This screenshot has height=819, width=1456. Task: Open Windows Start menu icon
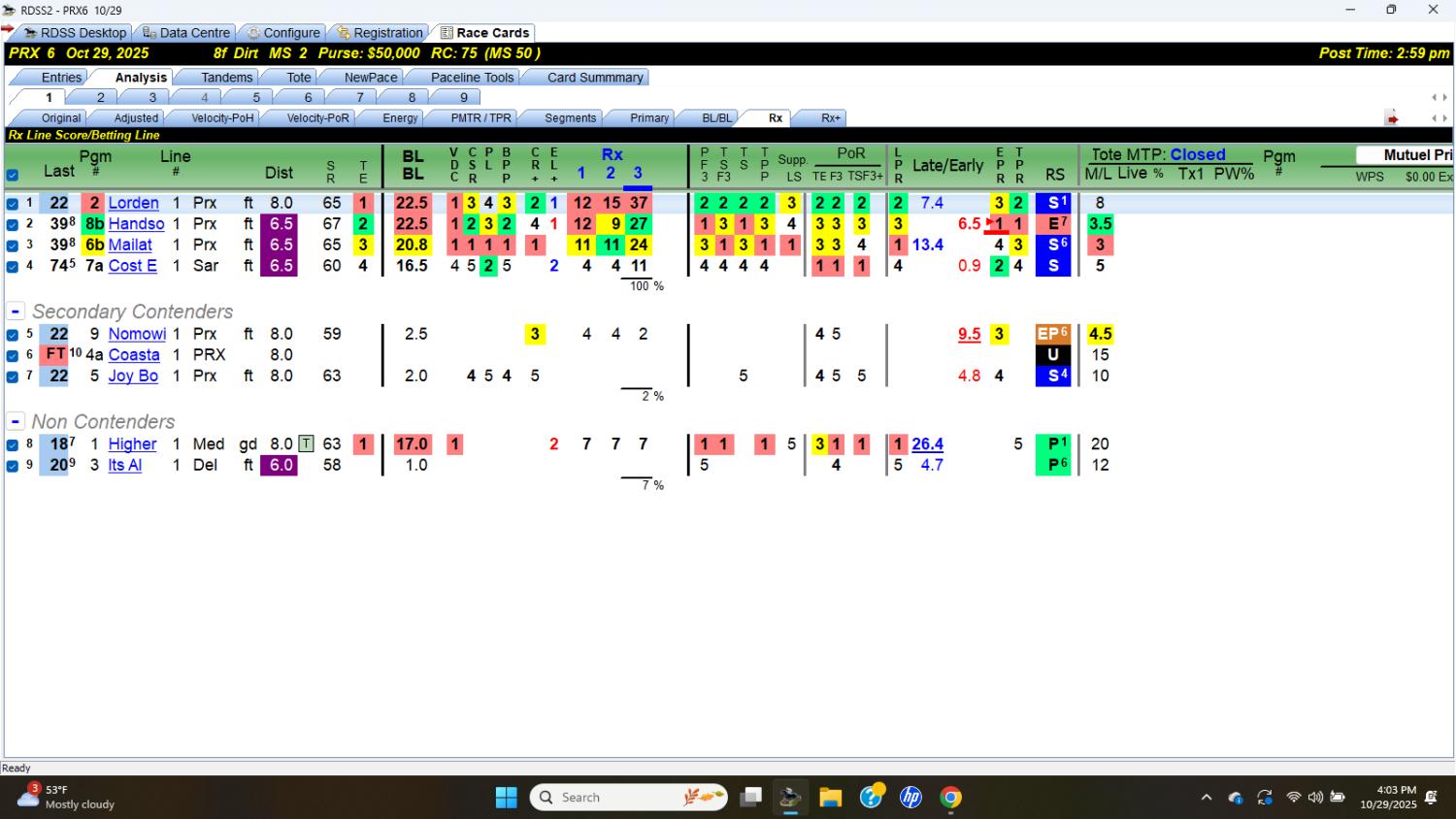coord(506,798)
